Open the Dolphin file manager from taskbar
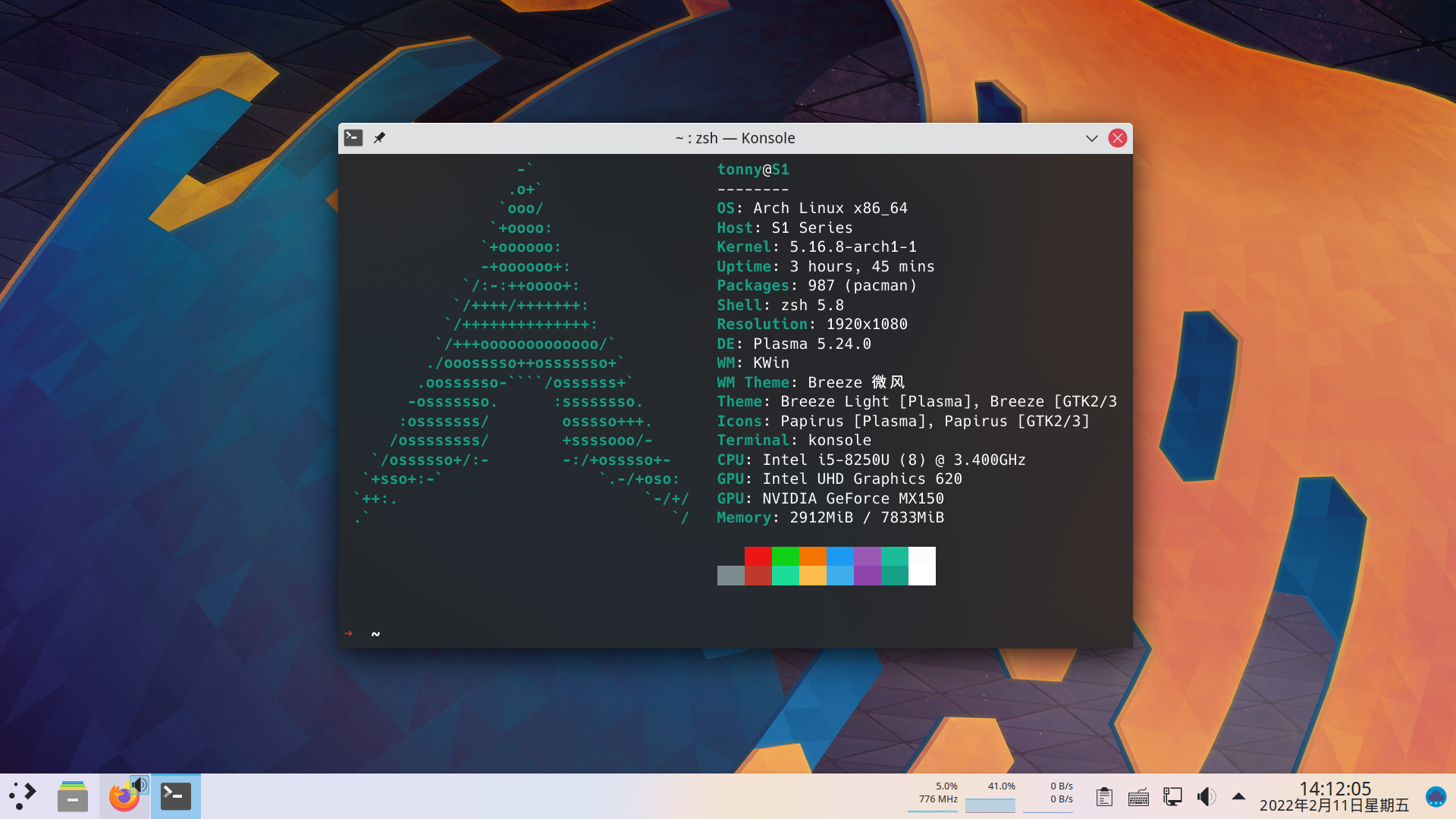The height and width of the screenshot is (819, 1456). pos(73,796)
